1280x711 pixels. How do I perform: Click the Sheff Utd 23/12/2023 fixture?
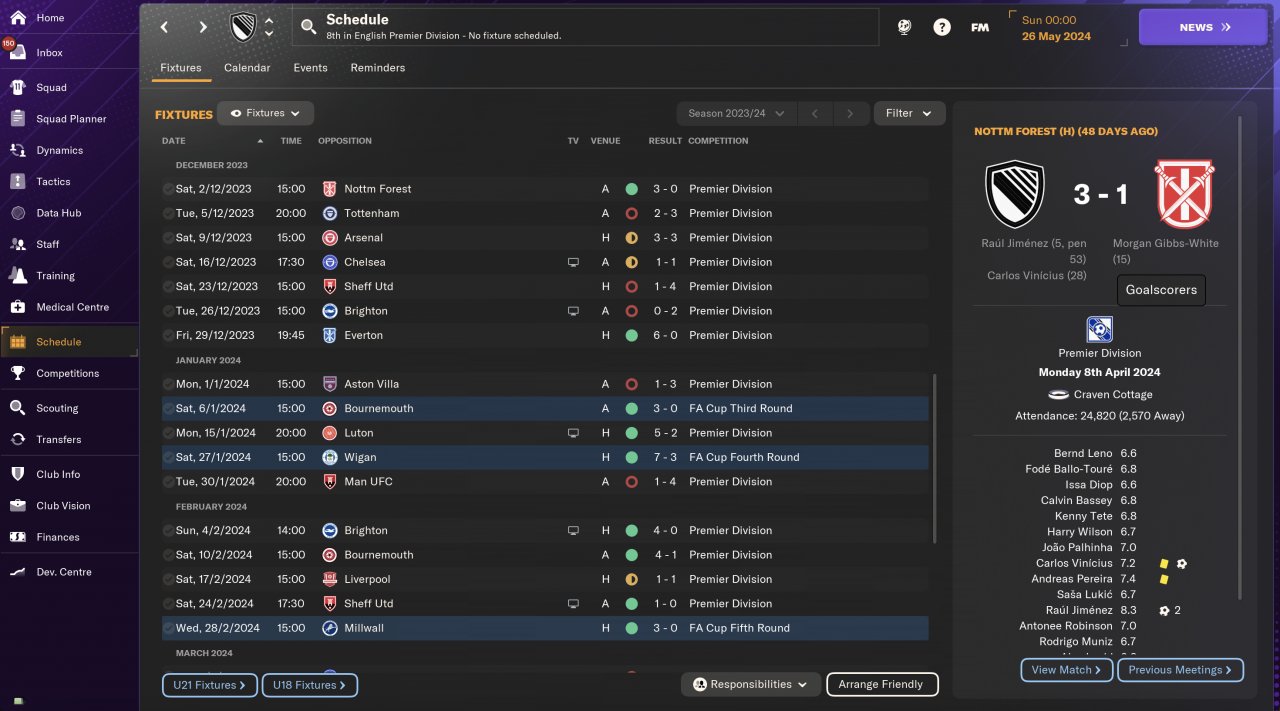(x=545, y=286)
